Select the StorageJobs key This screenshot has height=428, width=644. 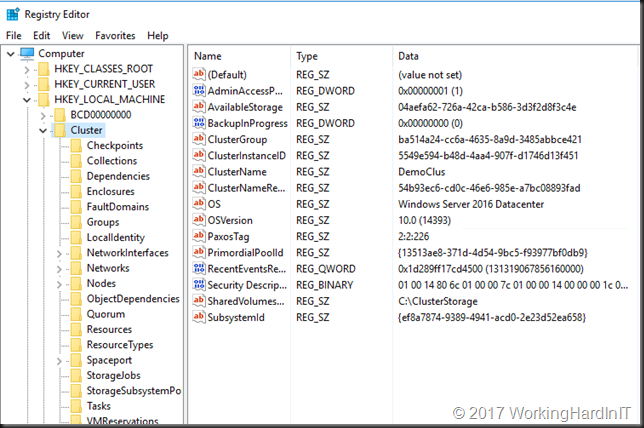pyautogui.click(x=113, y=375)
